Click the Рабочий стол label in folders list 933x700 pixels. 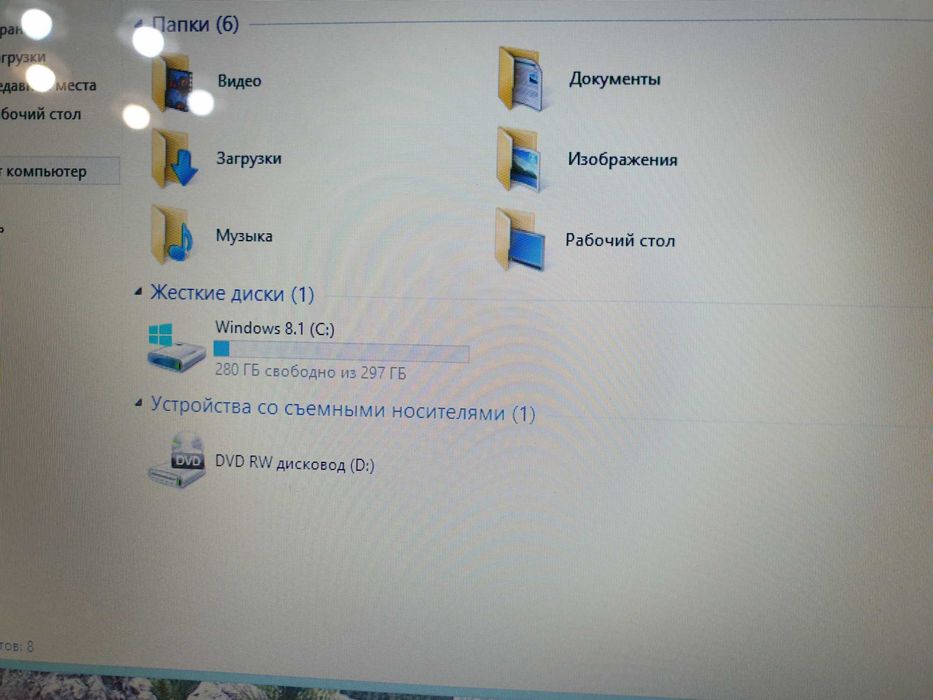point(620,240)
